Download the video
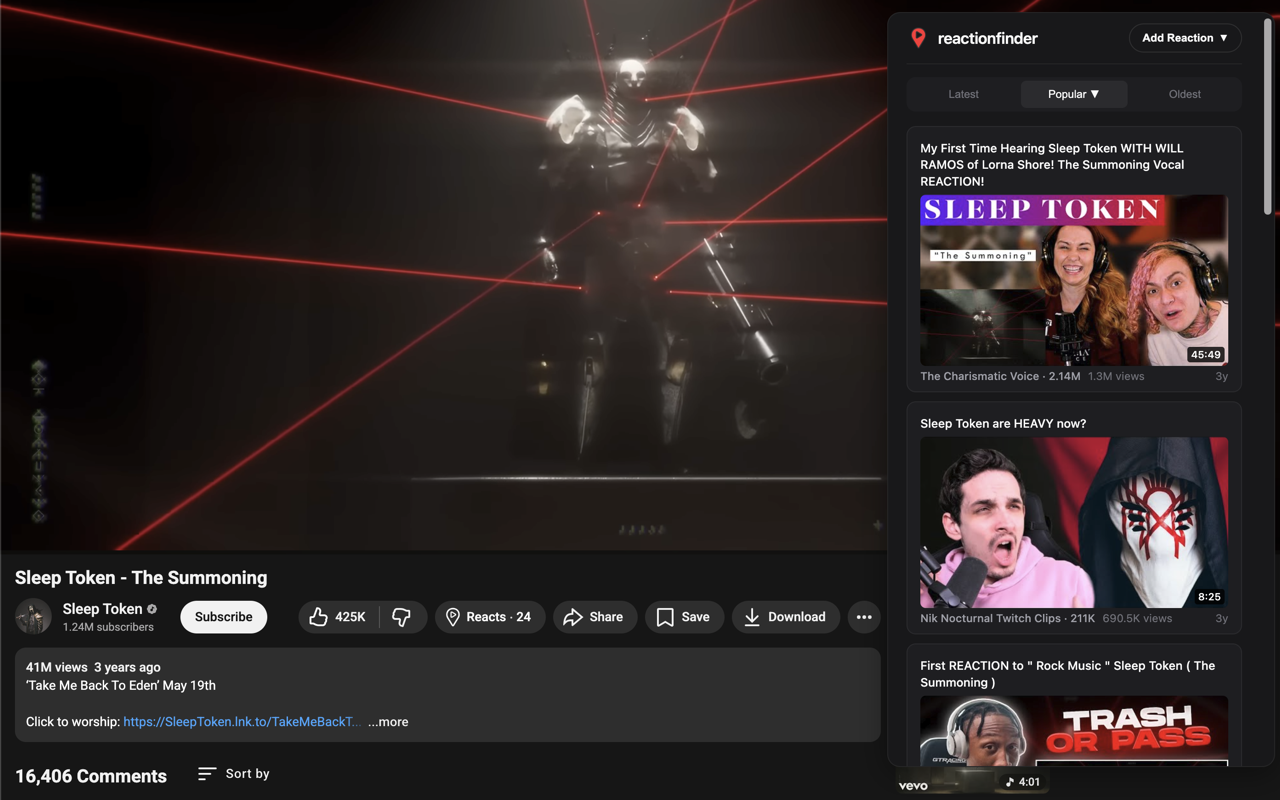This screenshot has height=800, width=1280. point(786,617)
